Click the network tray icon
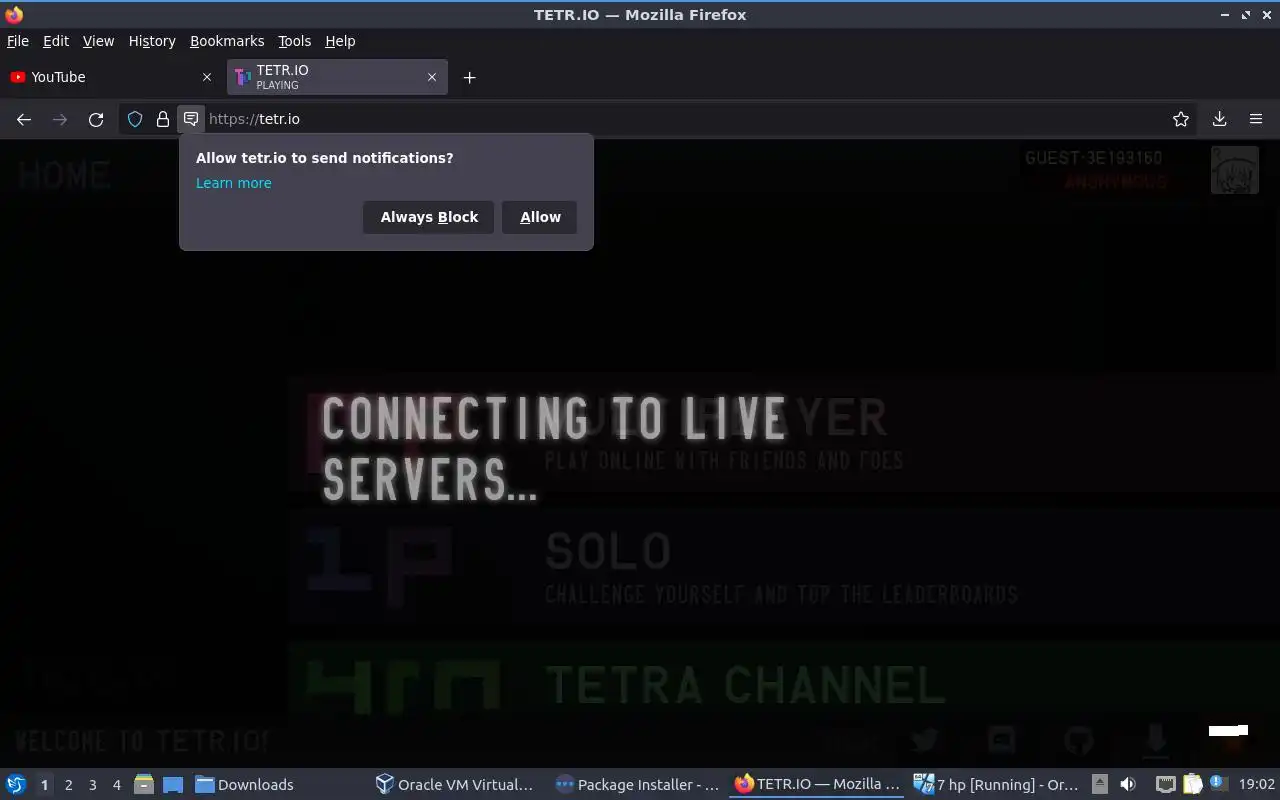 click(1165, 785)
